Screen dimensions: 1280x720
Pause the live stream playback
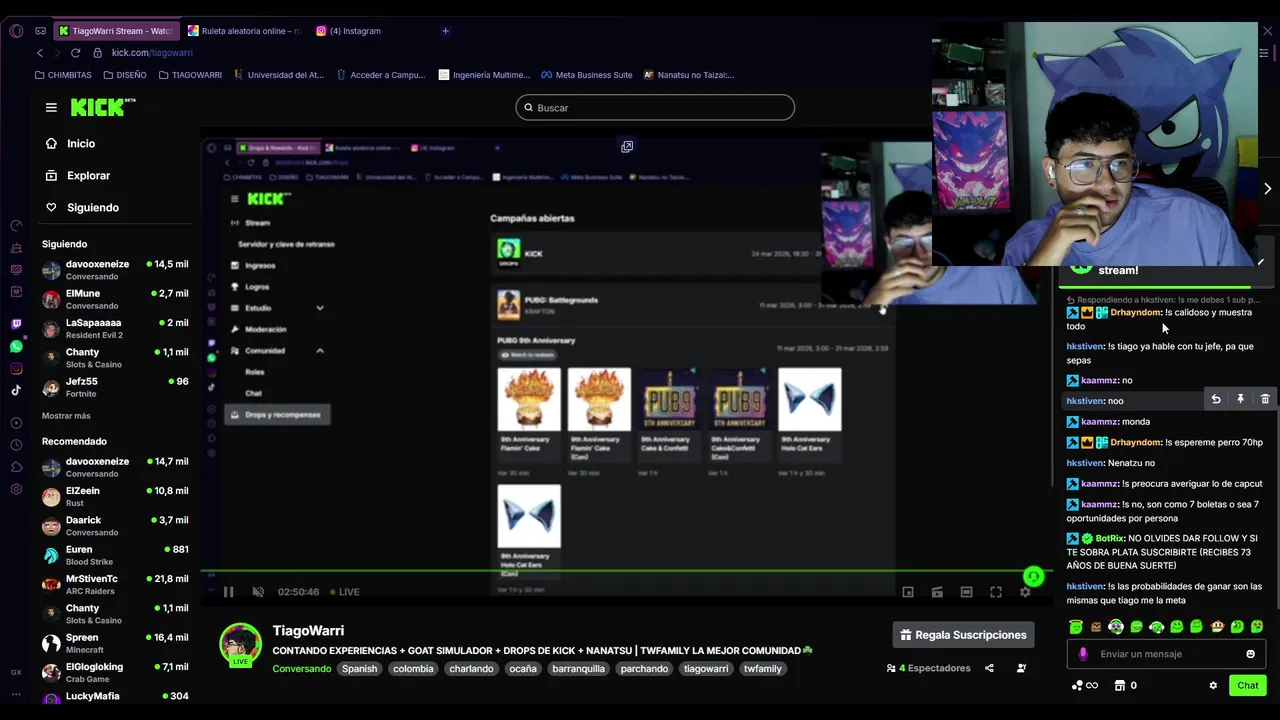coord(228,592)
